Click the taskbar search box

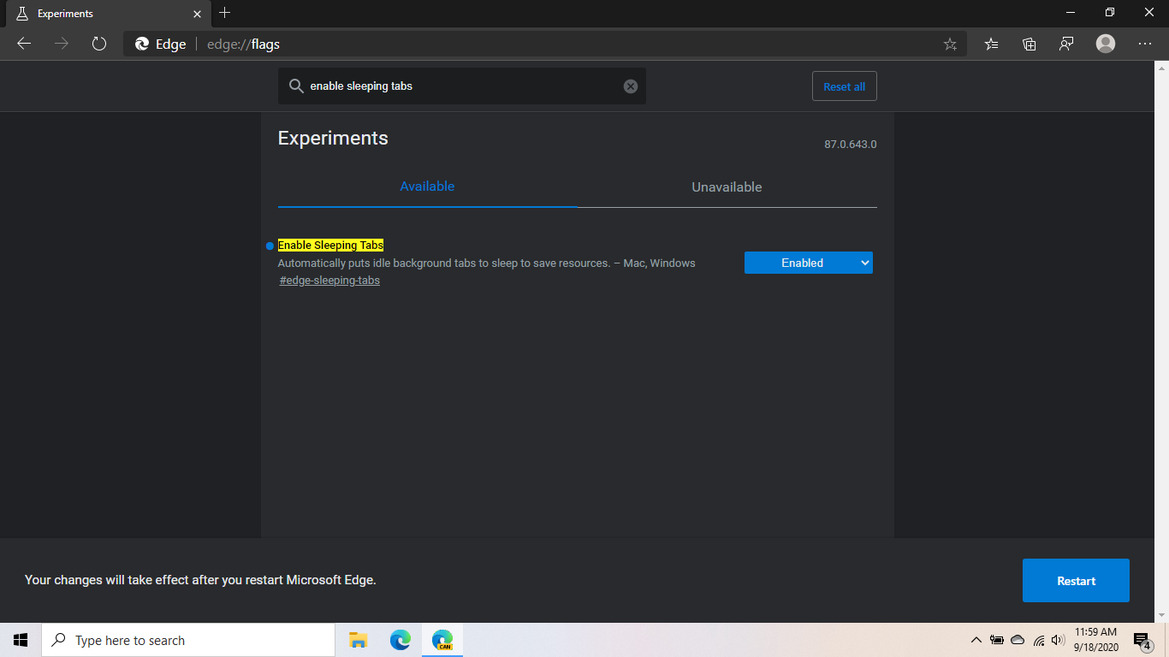click(x=188, y=640)
